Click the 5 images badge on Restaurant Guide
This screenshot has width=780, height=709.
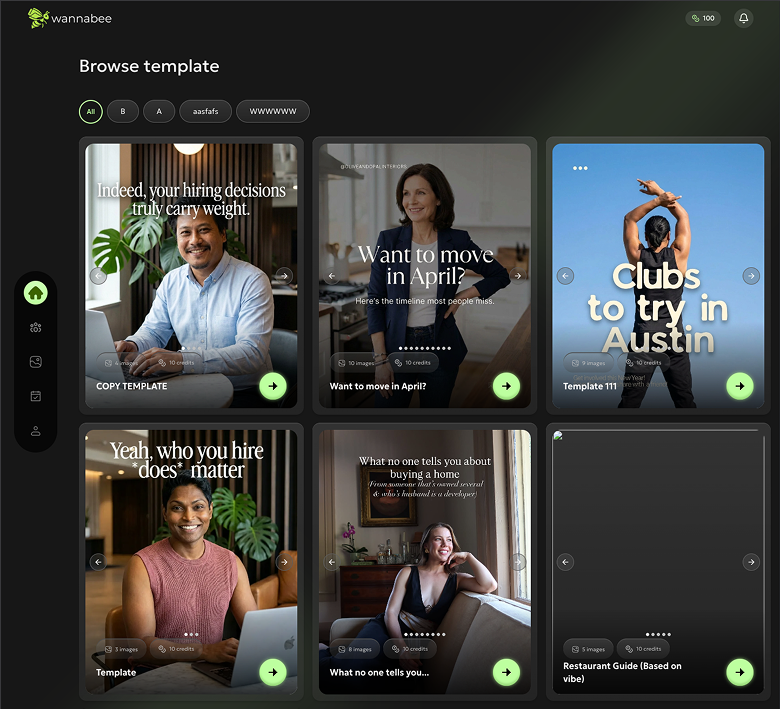pyautogui.click(x=588, y=649)
